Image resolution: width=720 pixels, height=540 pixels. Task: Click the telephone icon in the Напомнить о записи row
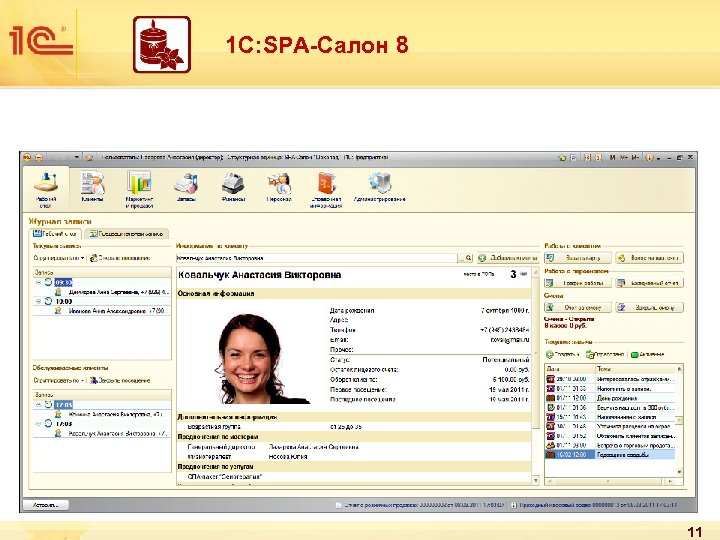550,388
